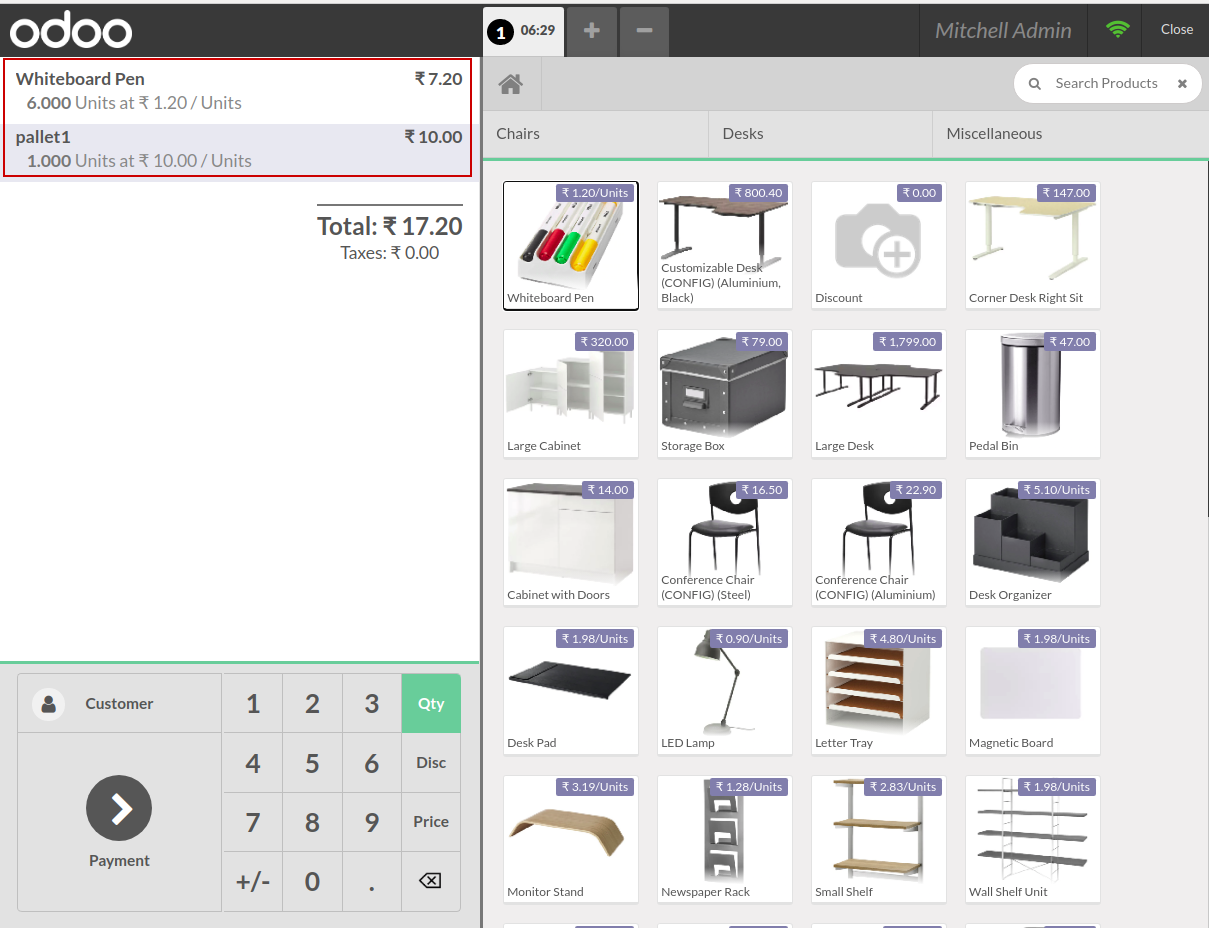Image resolution: width=1209 pixels, height=928 pixels.
Task: Open the Miscellaneous category
Action: pyautogui.click(x=1070, y=134)
